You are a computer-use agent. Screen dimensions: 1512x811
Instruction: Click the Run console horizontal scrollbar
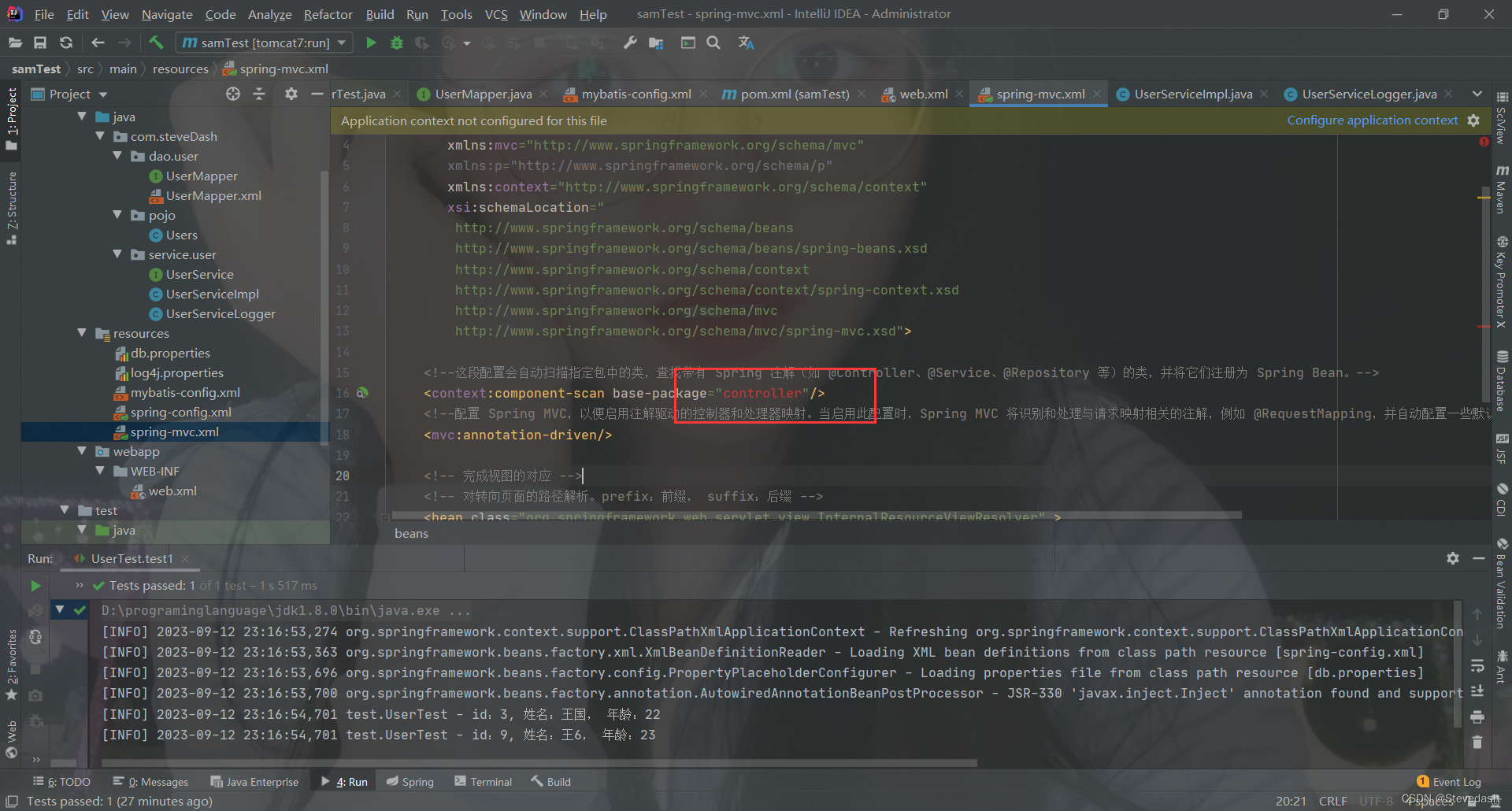(539, 762)
